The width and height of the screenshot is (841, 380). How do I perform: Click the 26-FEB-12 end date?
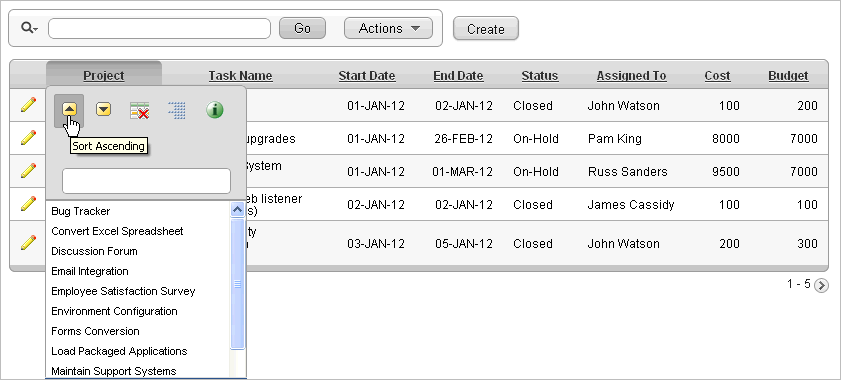pos(463,139)
